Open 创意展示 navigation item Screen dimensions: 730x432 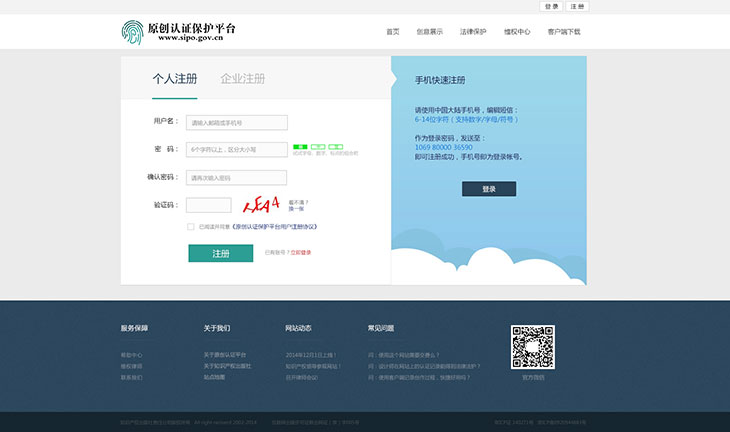(x=430, y=32)
